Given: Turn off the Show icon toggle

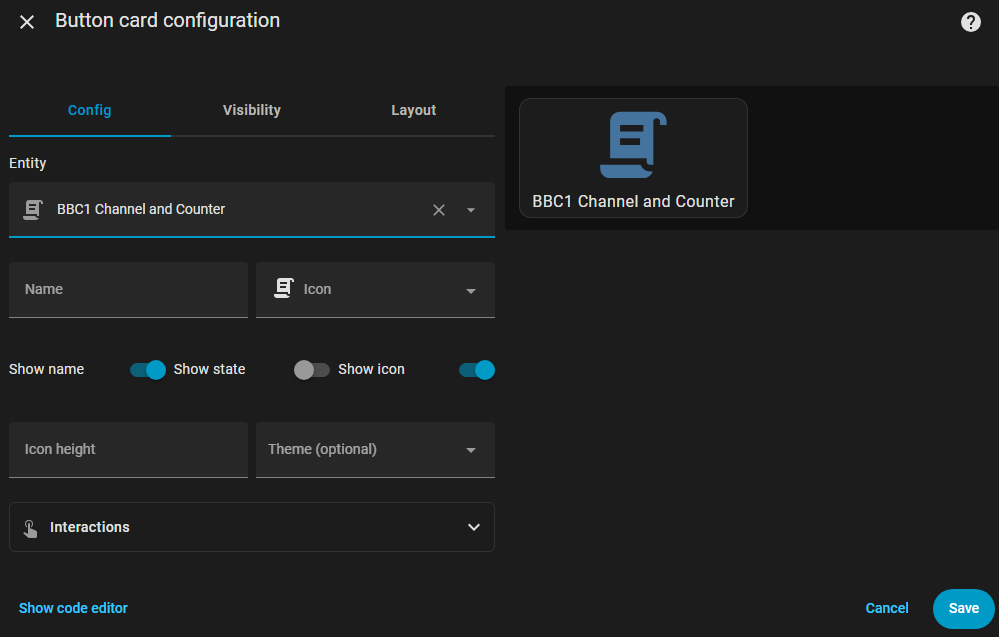Looking at the screenshot, I should pos(476,370).
